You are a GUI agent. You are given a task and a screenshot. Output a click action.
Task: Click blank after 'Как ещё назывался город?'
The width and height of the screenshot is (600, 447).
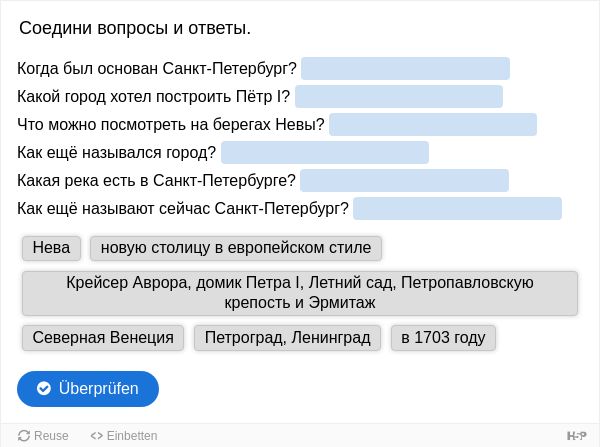click(325, 152)
